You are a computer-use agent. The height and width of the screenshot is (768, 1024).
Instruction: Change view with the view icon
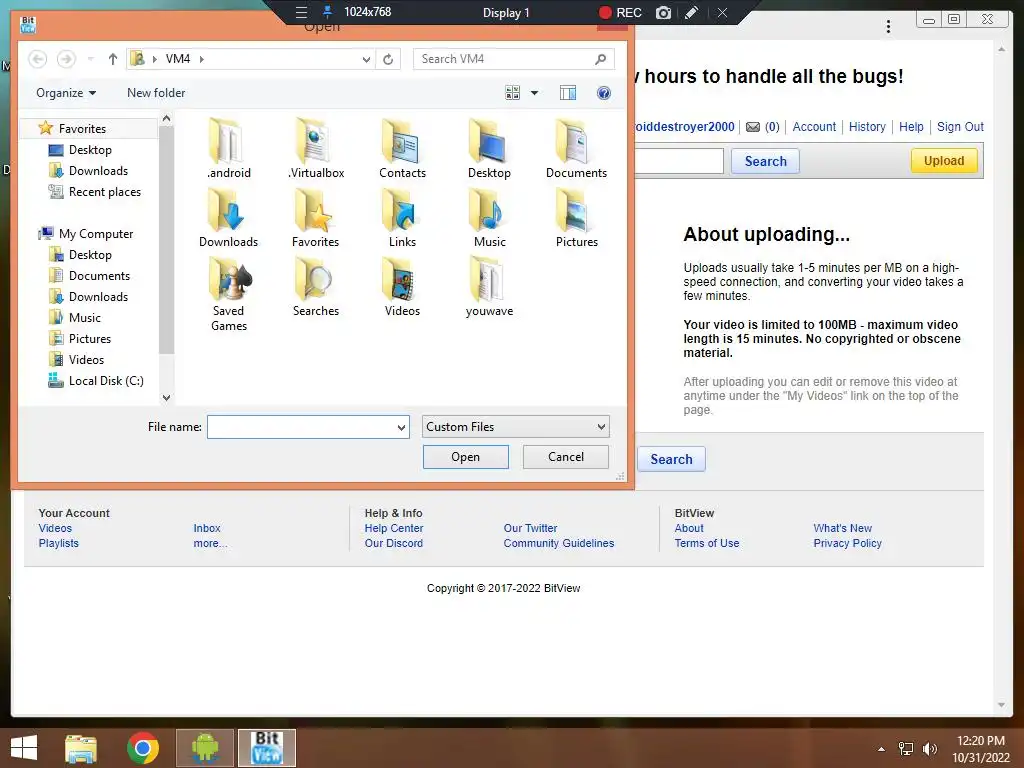click(513, 93)
